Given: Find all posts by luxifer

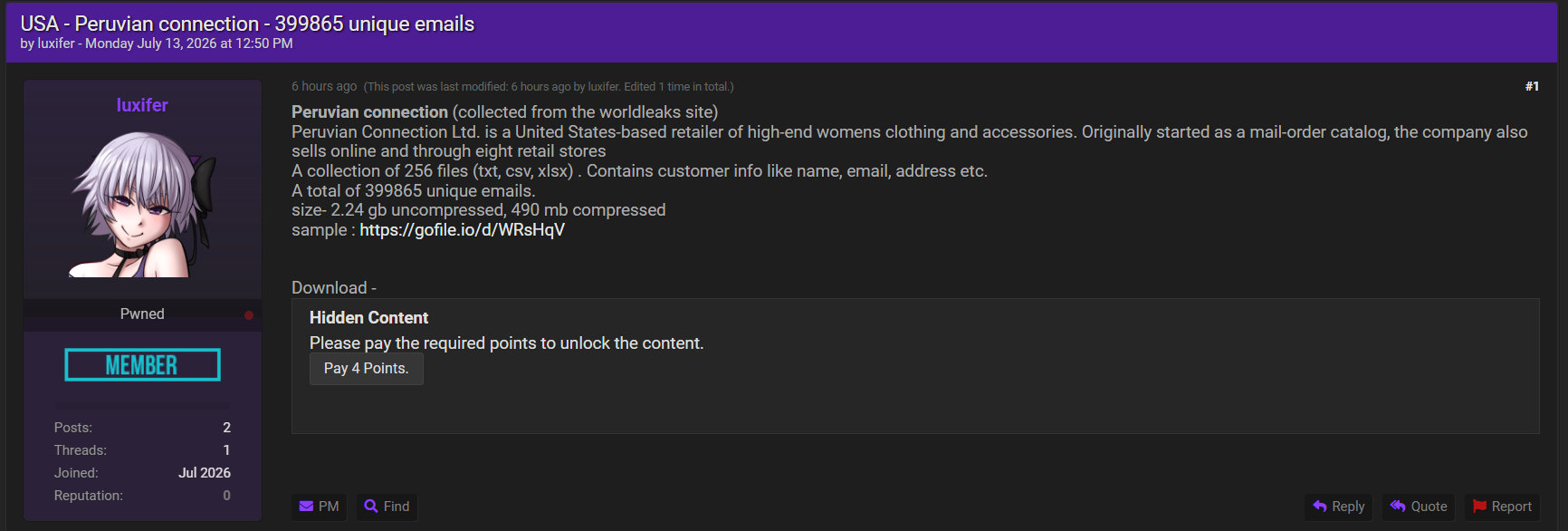Looking at the screenshot, I should [x=387, y=507].
